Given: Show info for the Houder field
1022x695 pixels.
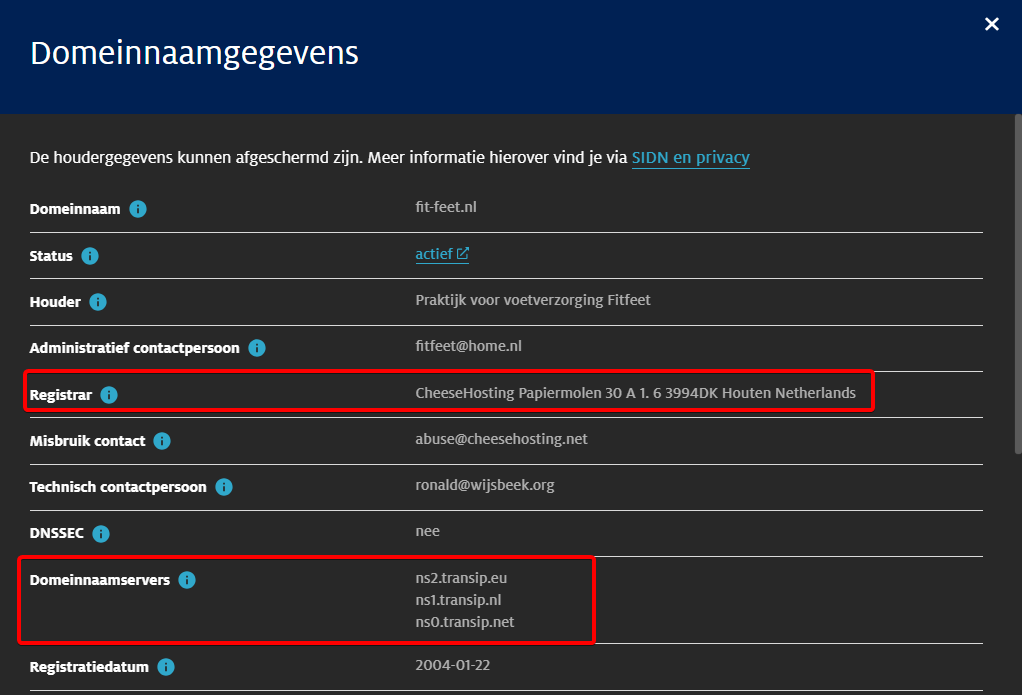Looking at the screenshot, I should click(98, 302).
